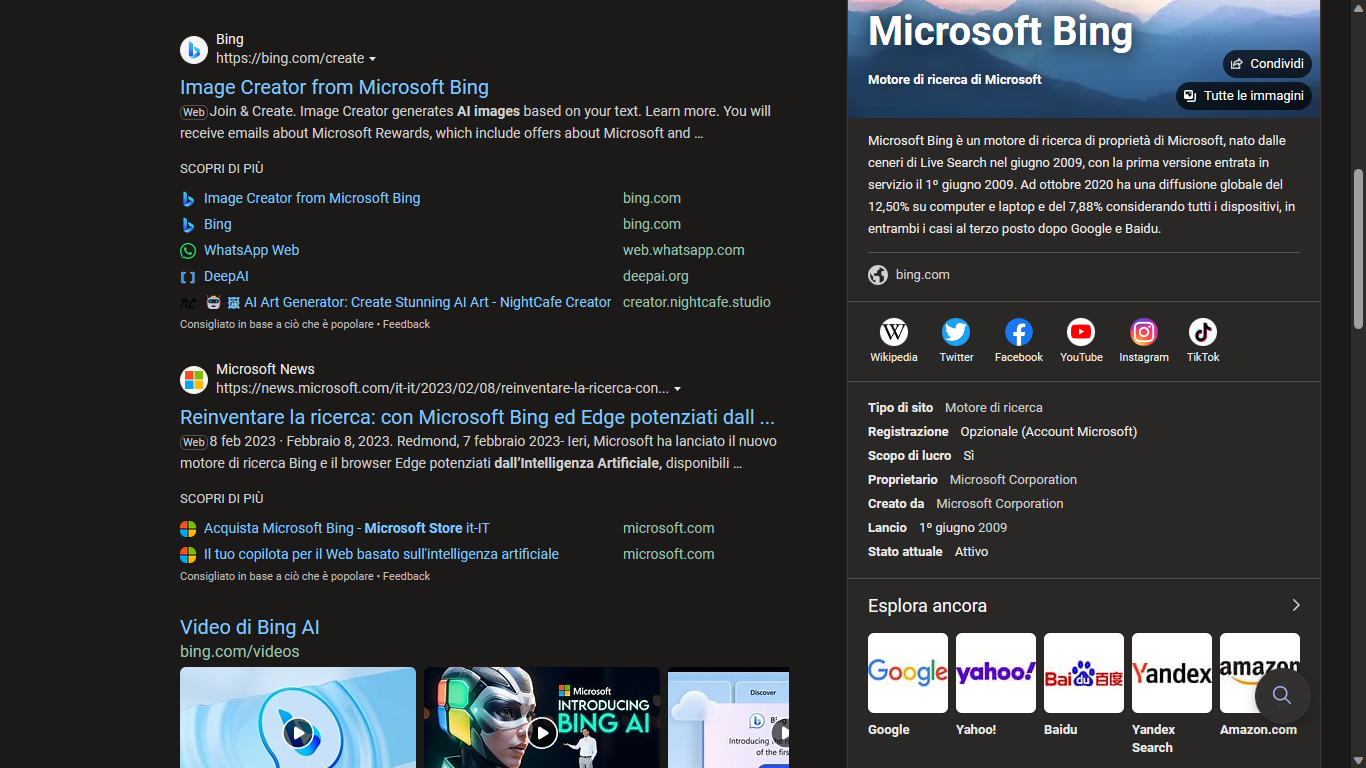
Task: Open the Instagram profile icon
Action: 1144,332
